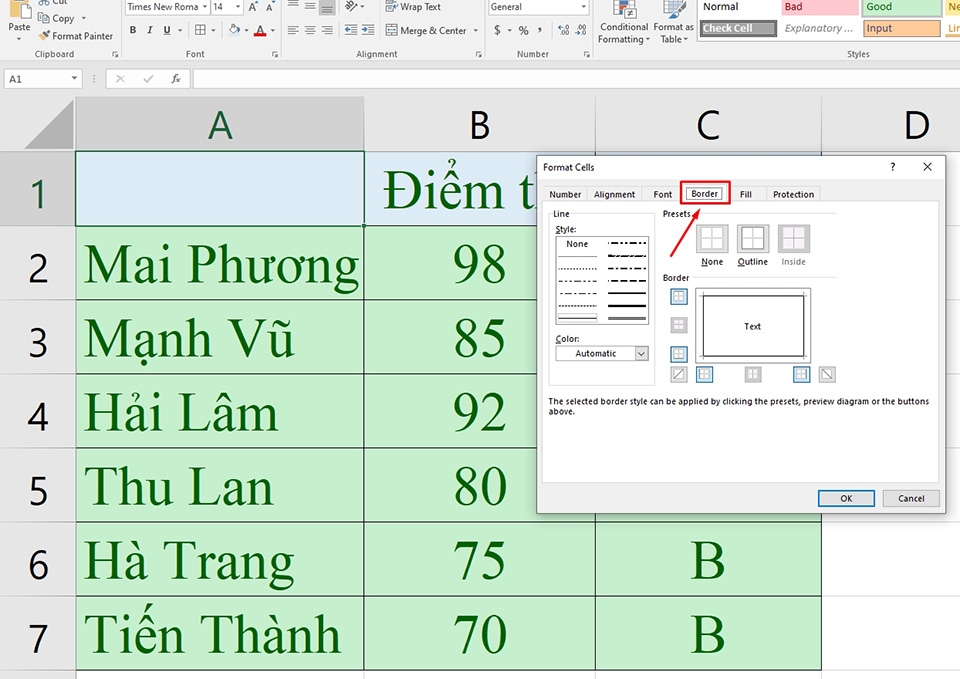Image resolution: width=960 pixels, height=679 pixels.
Task: Click the Insert Function fx icon
Action: 176,78
